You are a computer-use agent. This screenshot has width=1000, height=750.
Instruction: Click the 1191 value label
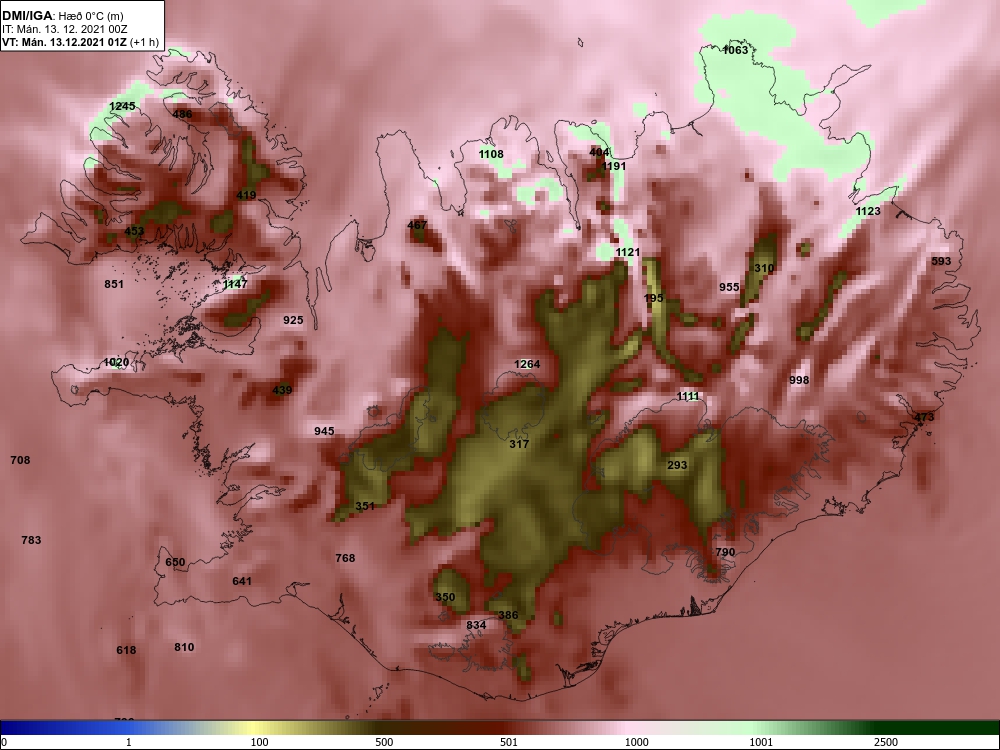(614, 166)
